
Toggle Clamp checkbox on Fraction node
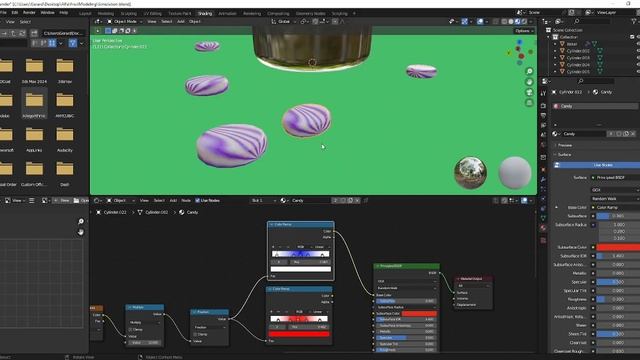click(x=196, y=334)
